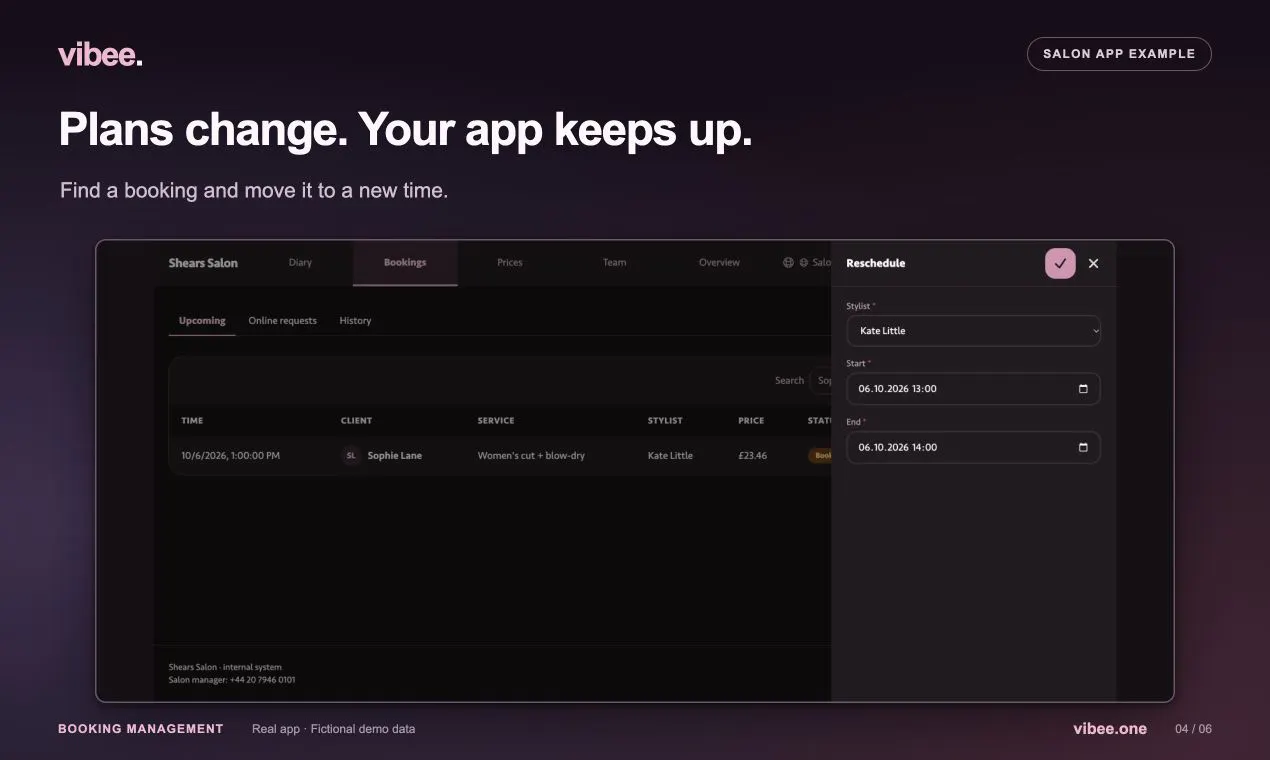Click the vibee. logo
1270x760 pixels.
(100, 55)
